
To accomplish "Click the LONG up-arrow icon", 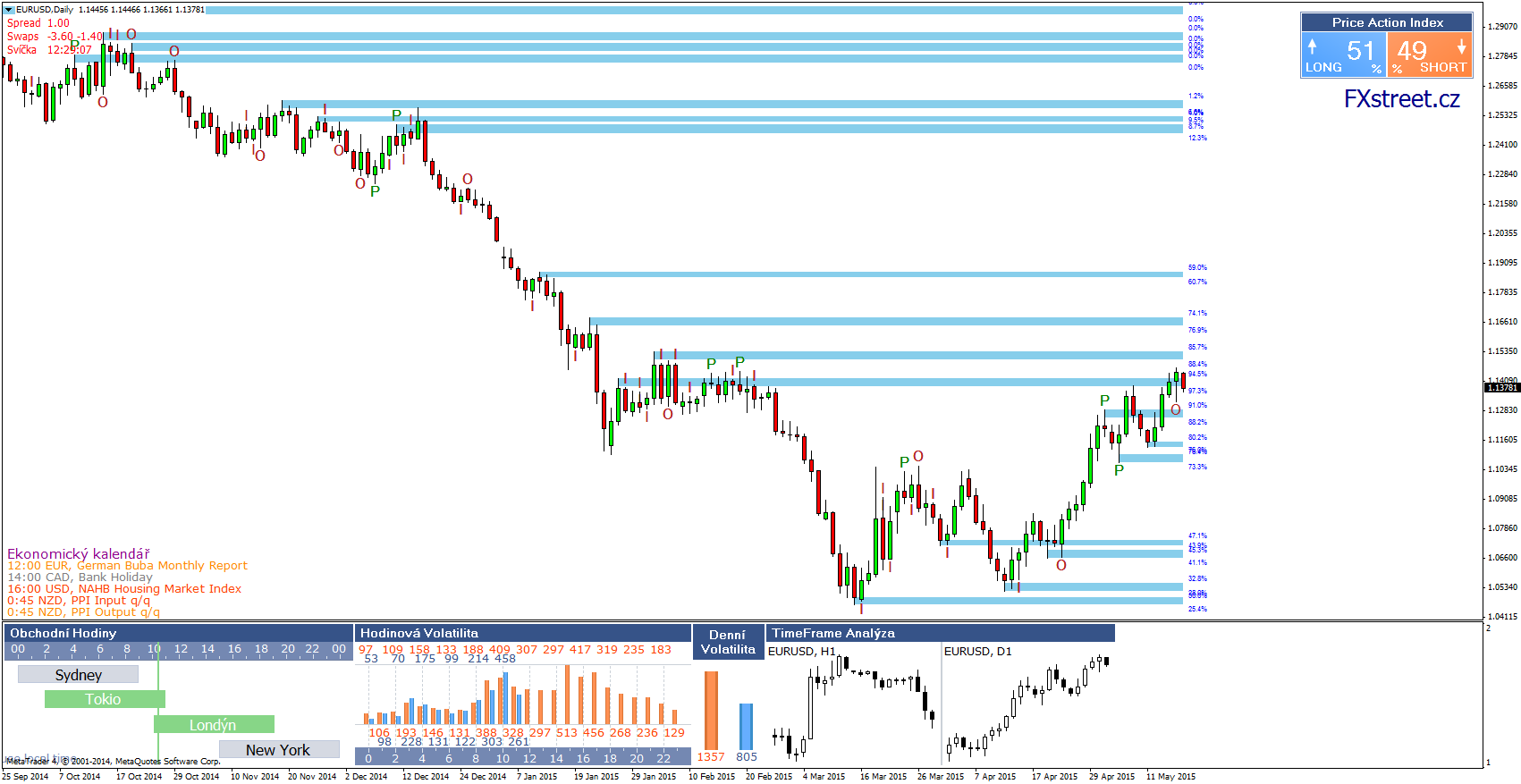I will tap(1312, 46).
